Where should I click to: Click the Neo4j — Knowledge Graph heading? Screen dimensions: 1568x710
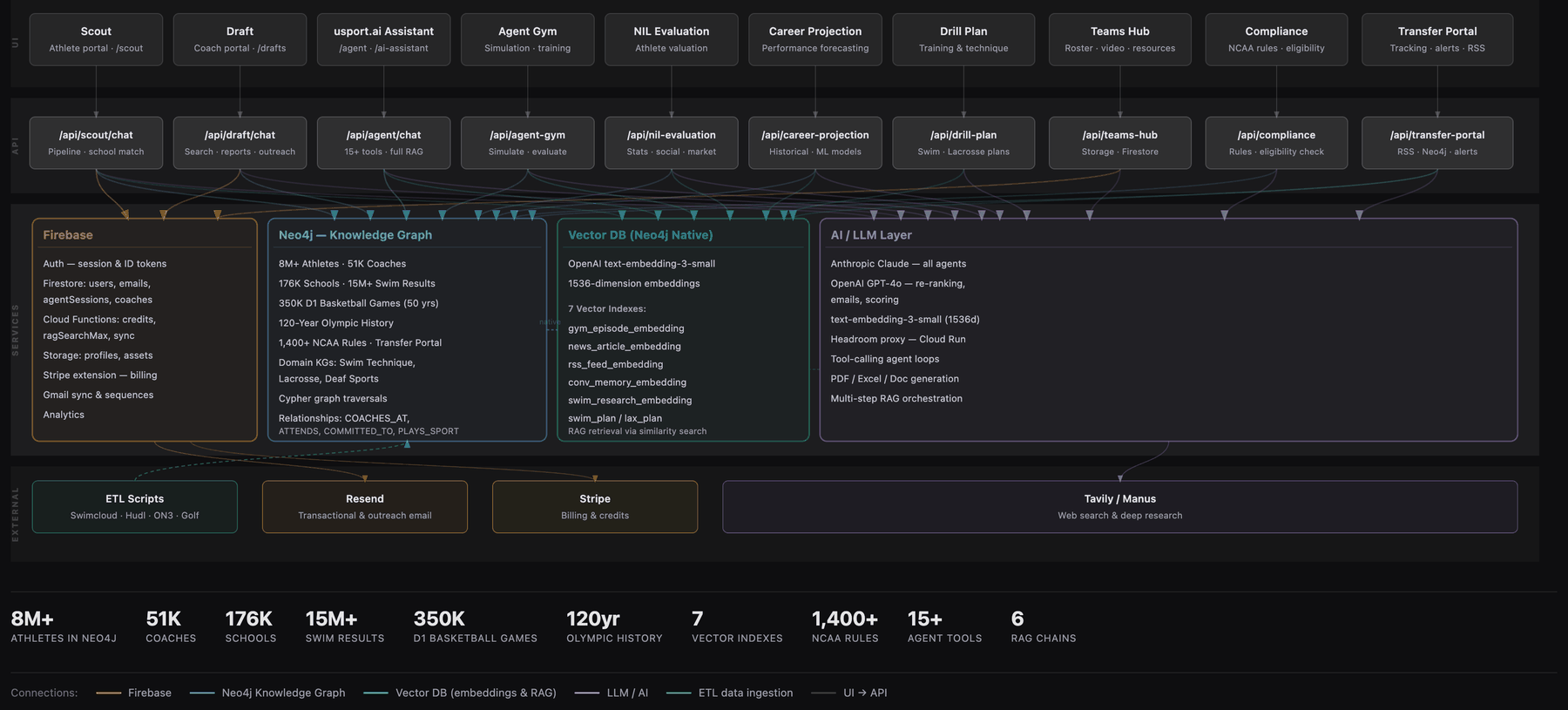(x=355, y=235)
